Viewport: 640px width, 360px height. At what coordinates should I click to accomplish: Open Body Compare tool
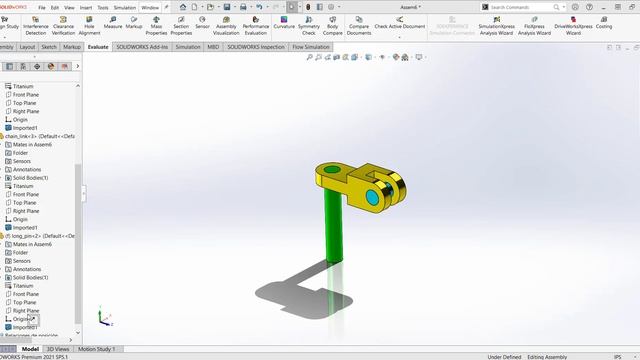[x=332, y=26]
